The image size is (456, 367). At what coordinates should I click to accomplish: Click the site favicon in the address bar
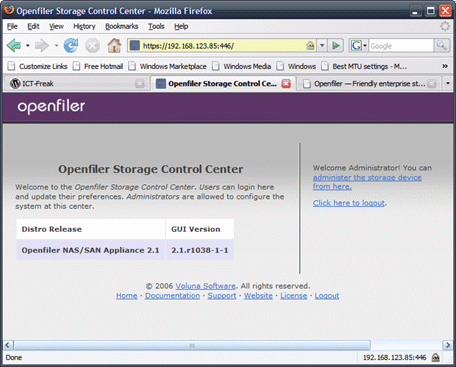[x=135, y=45]
